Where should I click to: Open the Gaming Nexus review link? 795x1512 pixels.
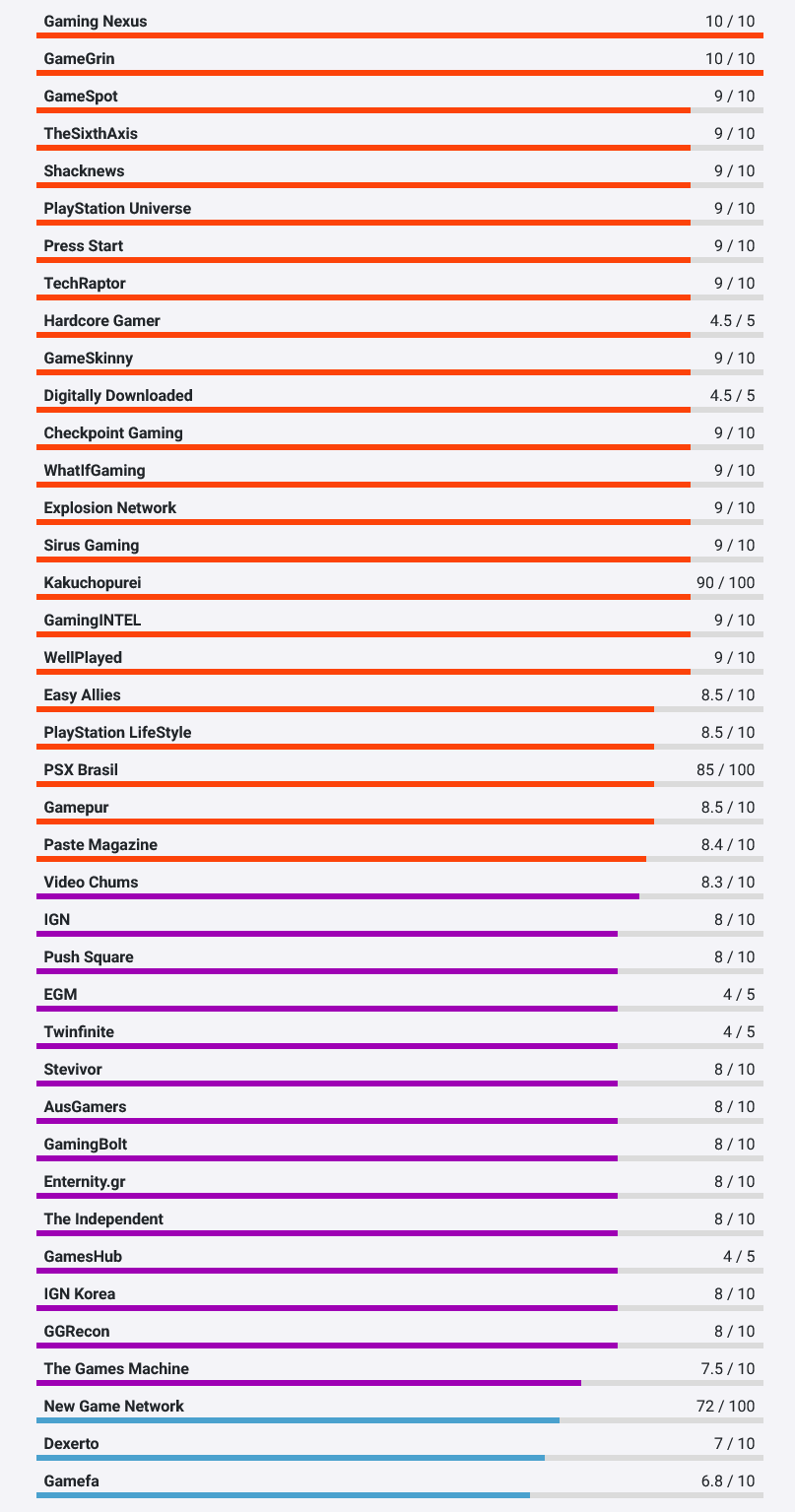pyautogui.click(x=96, y=22)
